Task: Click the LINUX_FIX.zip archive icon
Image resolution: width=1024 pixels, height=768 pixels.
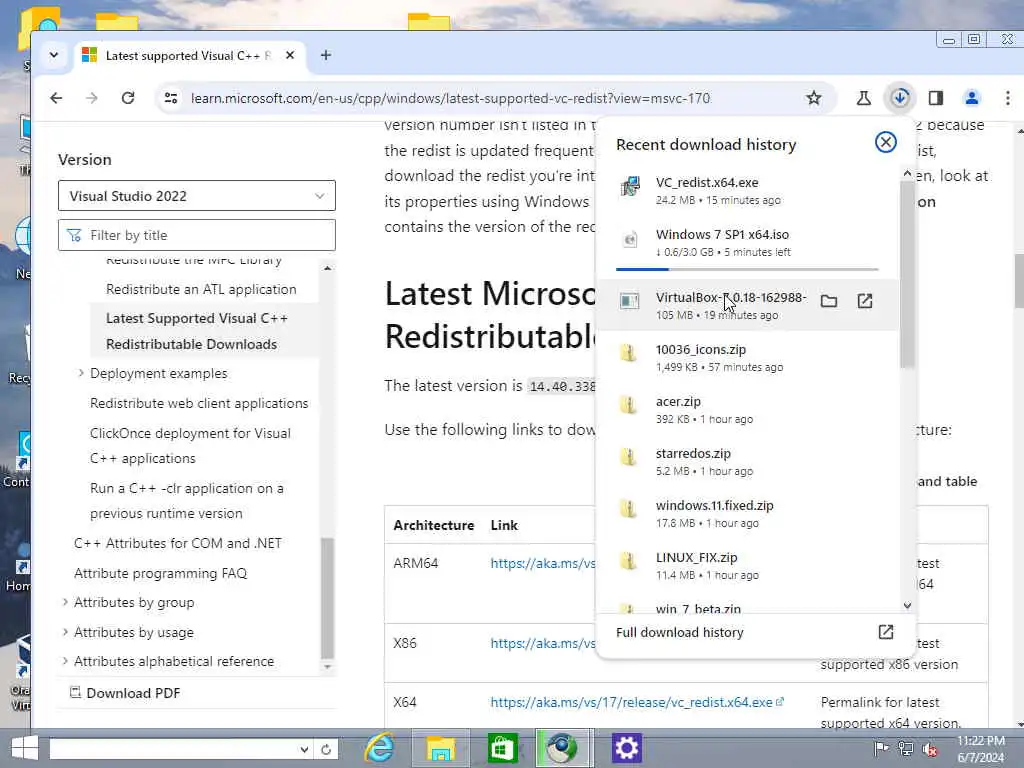Action: 628,562
